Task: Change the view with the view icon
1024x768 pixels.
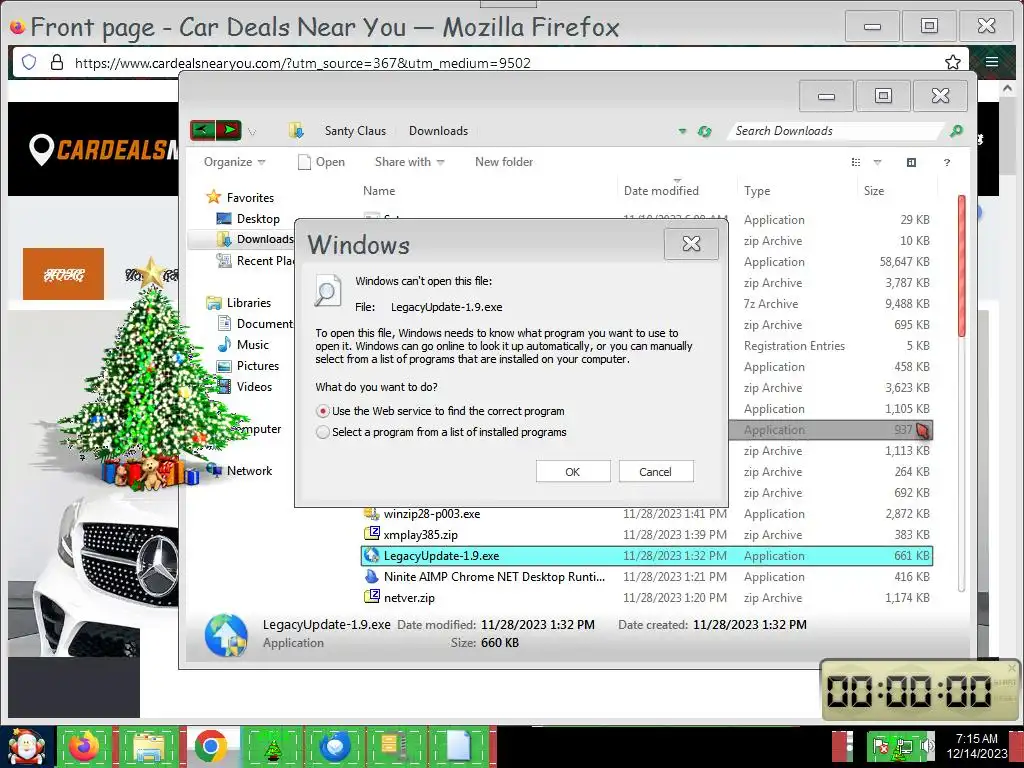Action: click(856, 162)
